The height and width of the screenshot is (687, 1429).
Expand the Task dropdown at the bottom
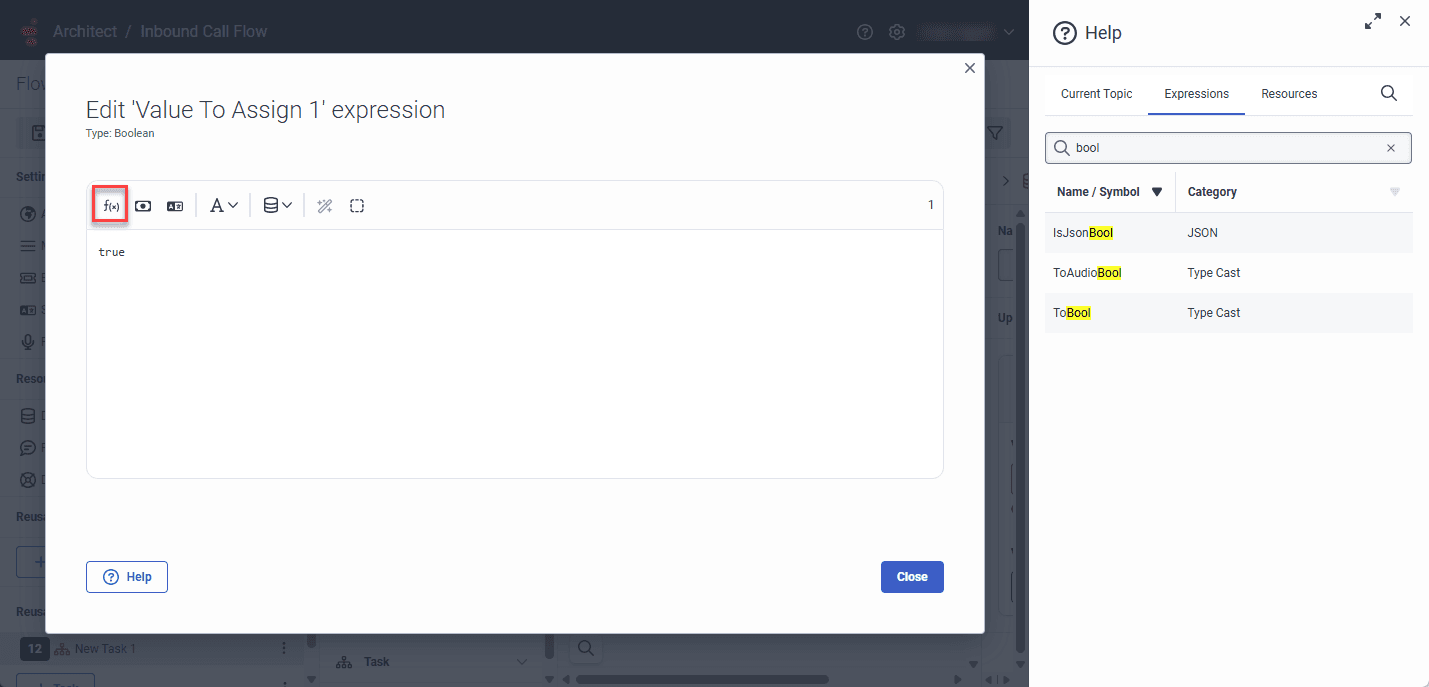pyautogui.click(x=520, y=661)
